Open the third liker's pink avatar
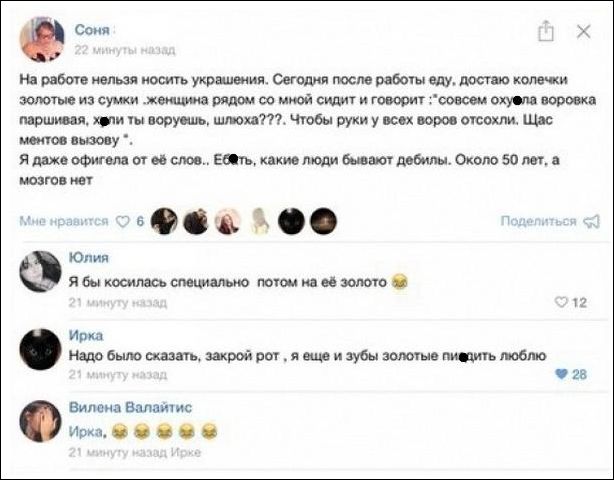 (x=228, y=221)
